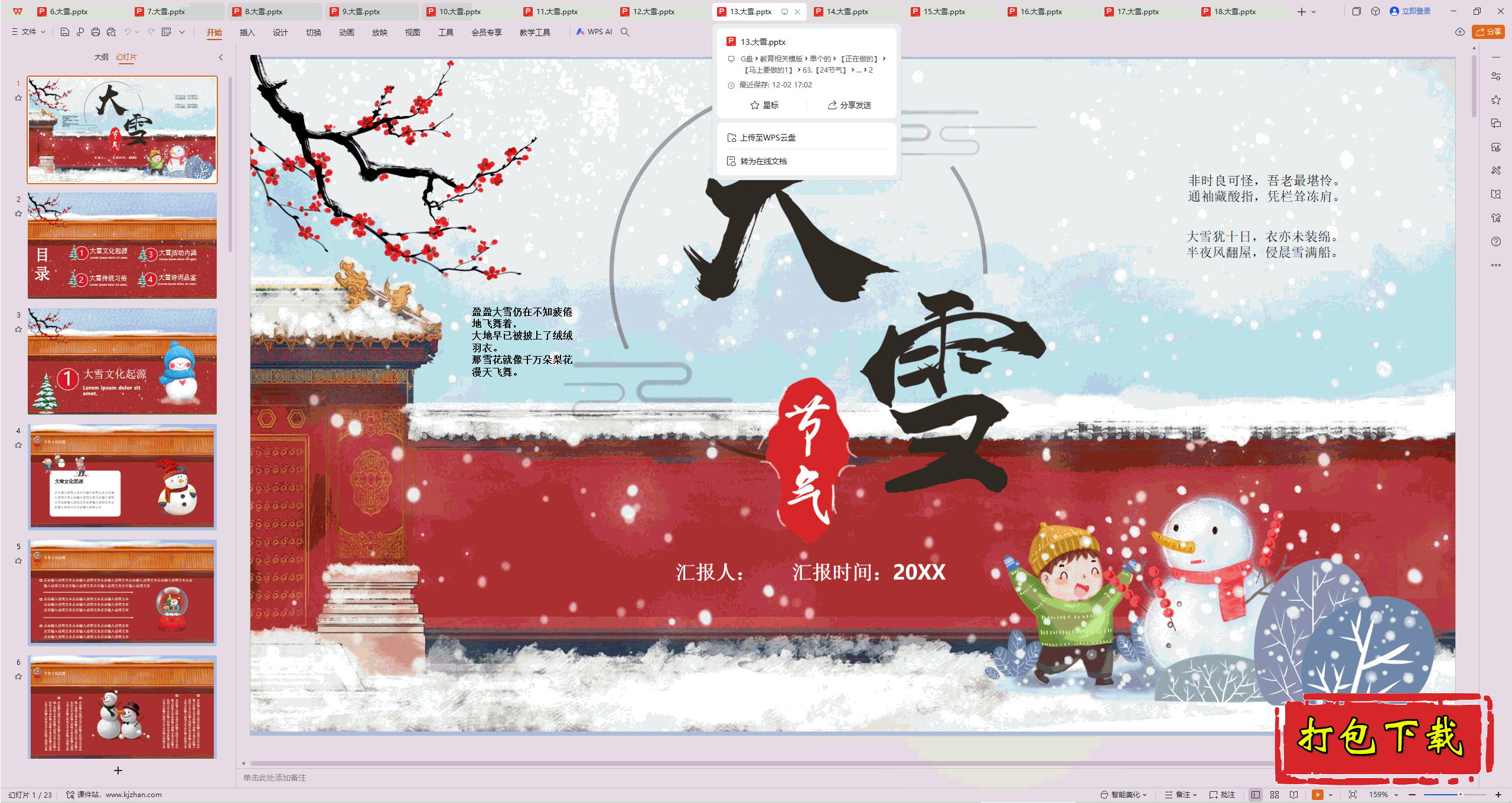Launch WPS AI
The image size is (1512, 803).
(x=594, y=32)
